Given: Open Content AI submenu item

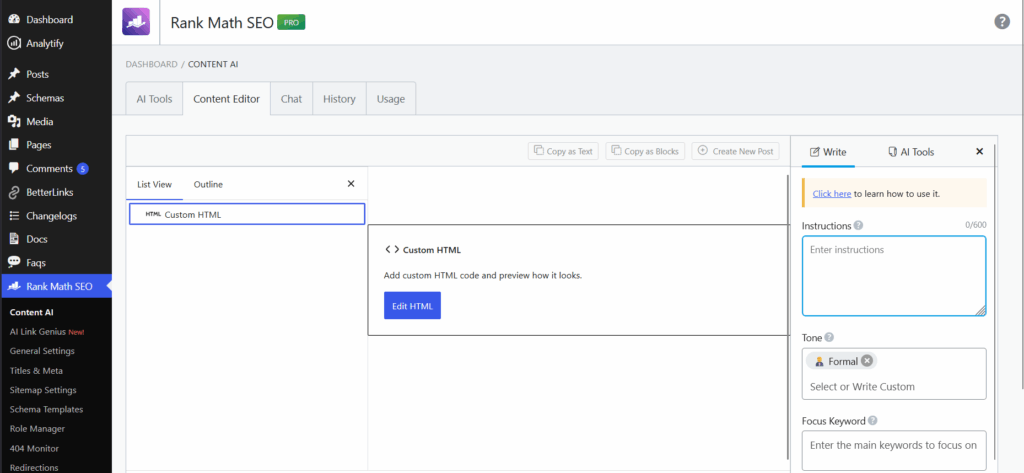Looking at the screenshot, I should tap(31, 312).
